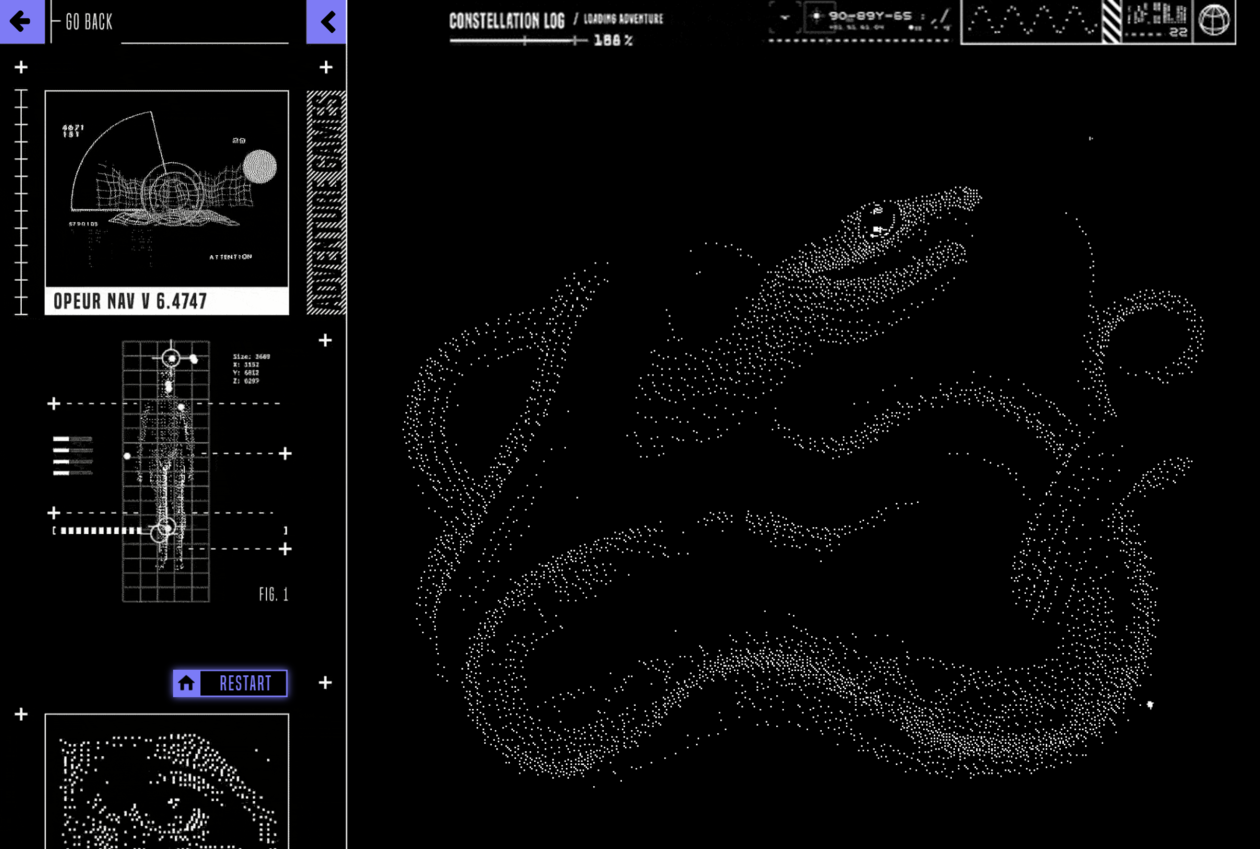Open the waveform monitor panel at the top
The image size is (1260, 849).
pyautogui.click(x=1030, y=21)
